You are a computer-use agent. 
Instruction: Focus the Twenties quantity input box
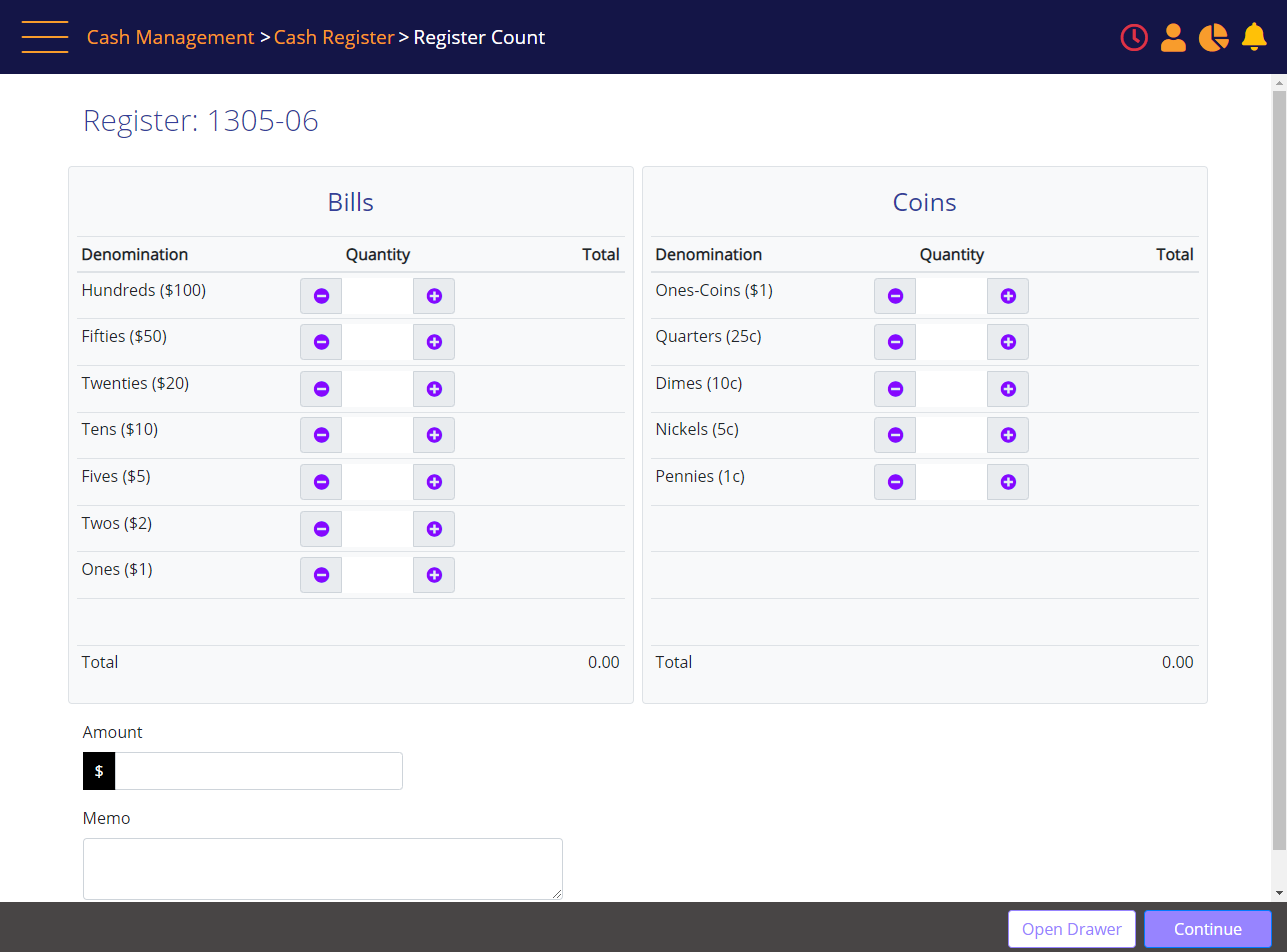coord(377,389)
